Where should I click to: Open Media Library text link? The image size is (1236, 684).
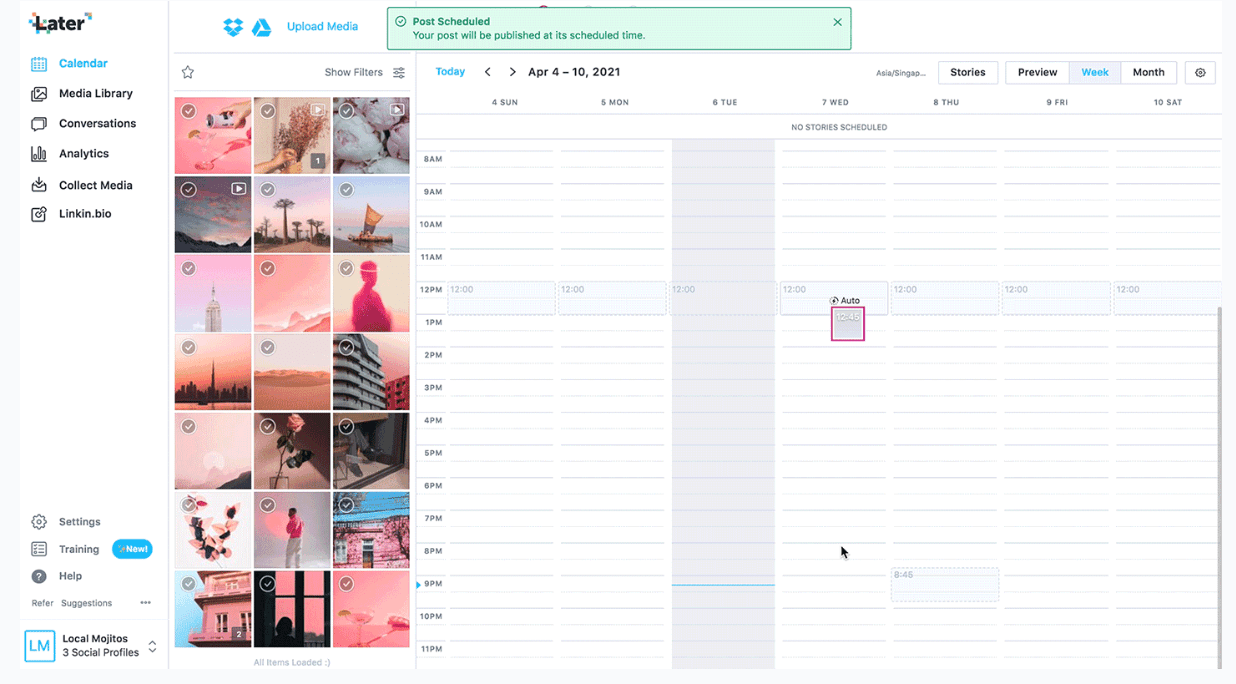click(96, 94)
